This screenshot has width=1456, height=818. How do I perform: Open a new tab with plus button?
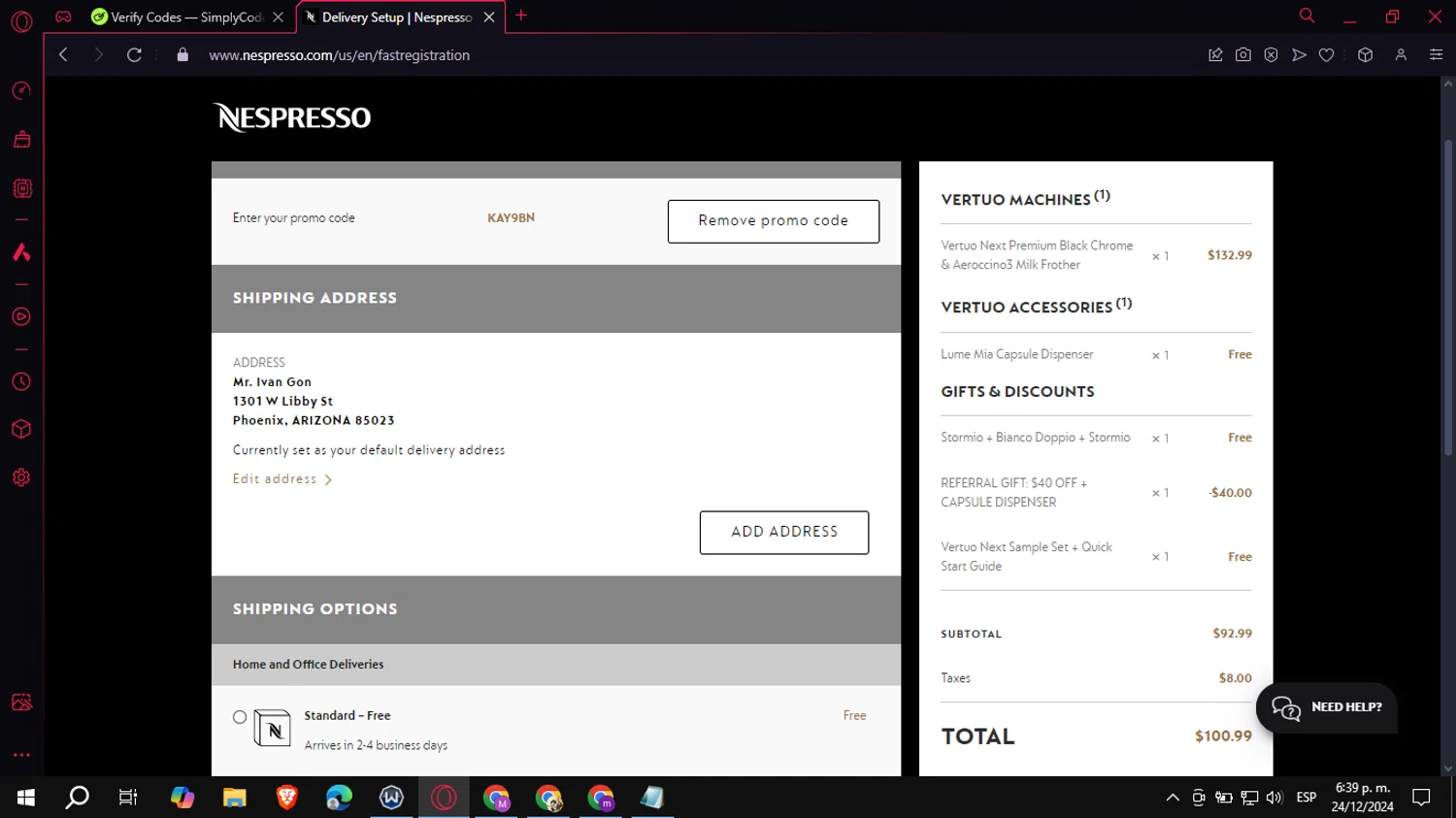point(521,16)
